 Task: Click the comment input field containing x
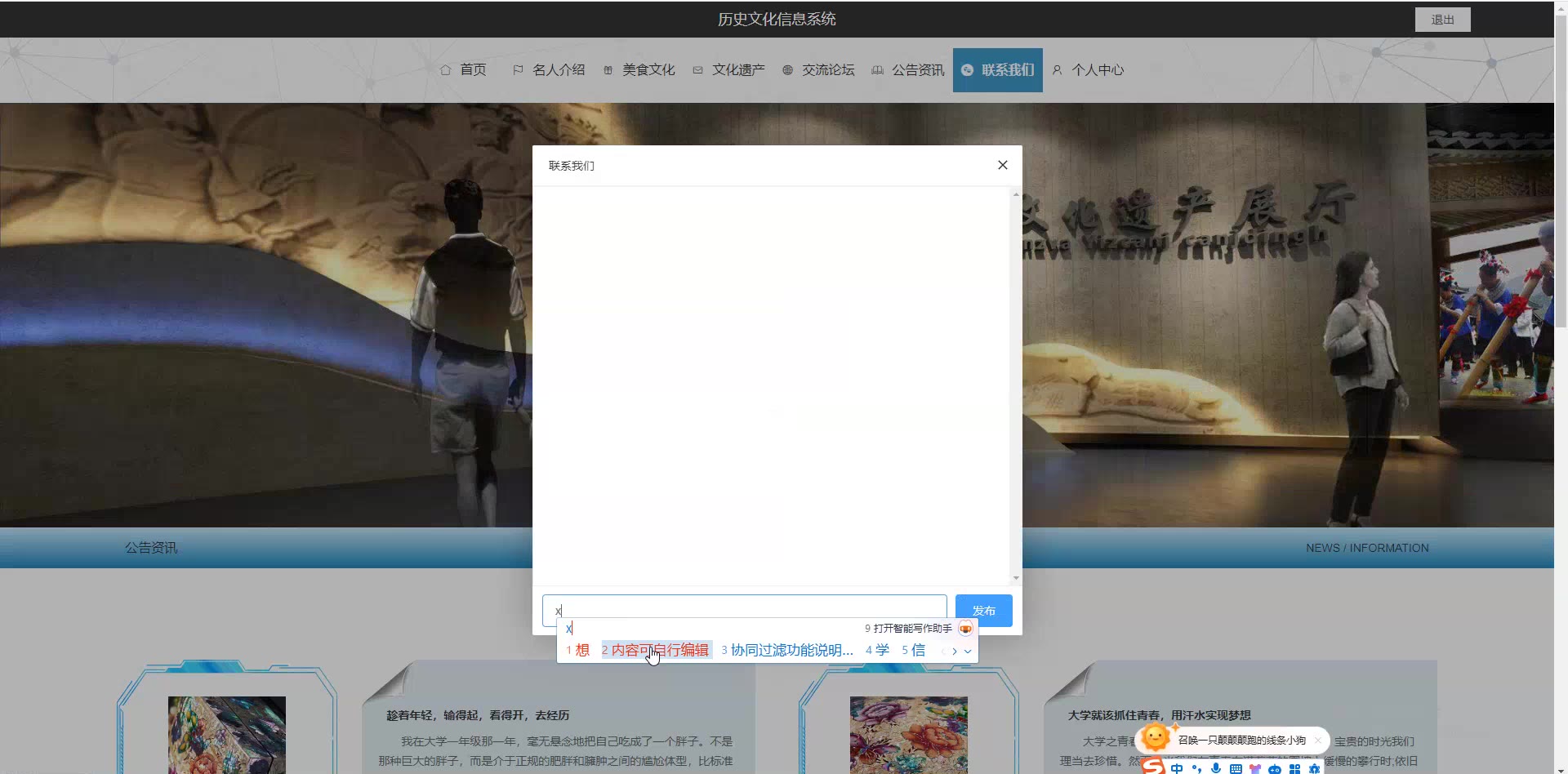[x=745, y=609]
